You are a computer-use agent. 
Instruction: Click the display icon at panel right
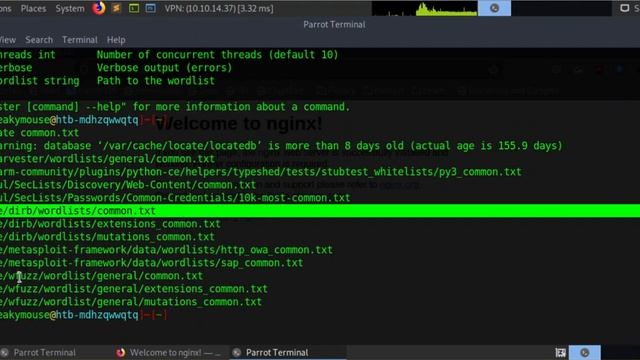pos(624,8)
